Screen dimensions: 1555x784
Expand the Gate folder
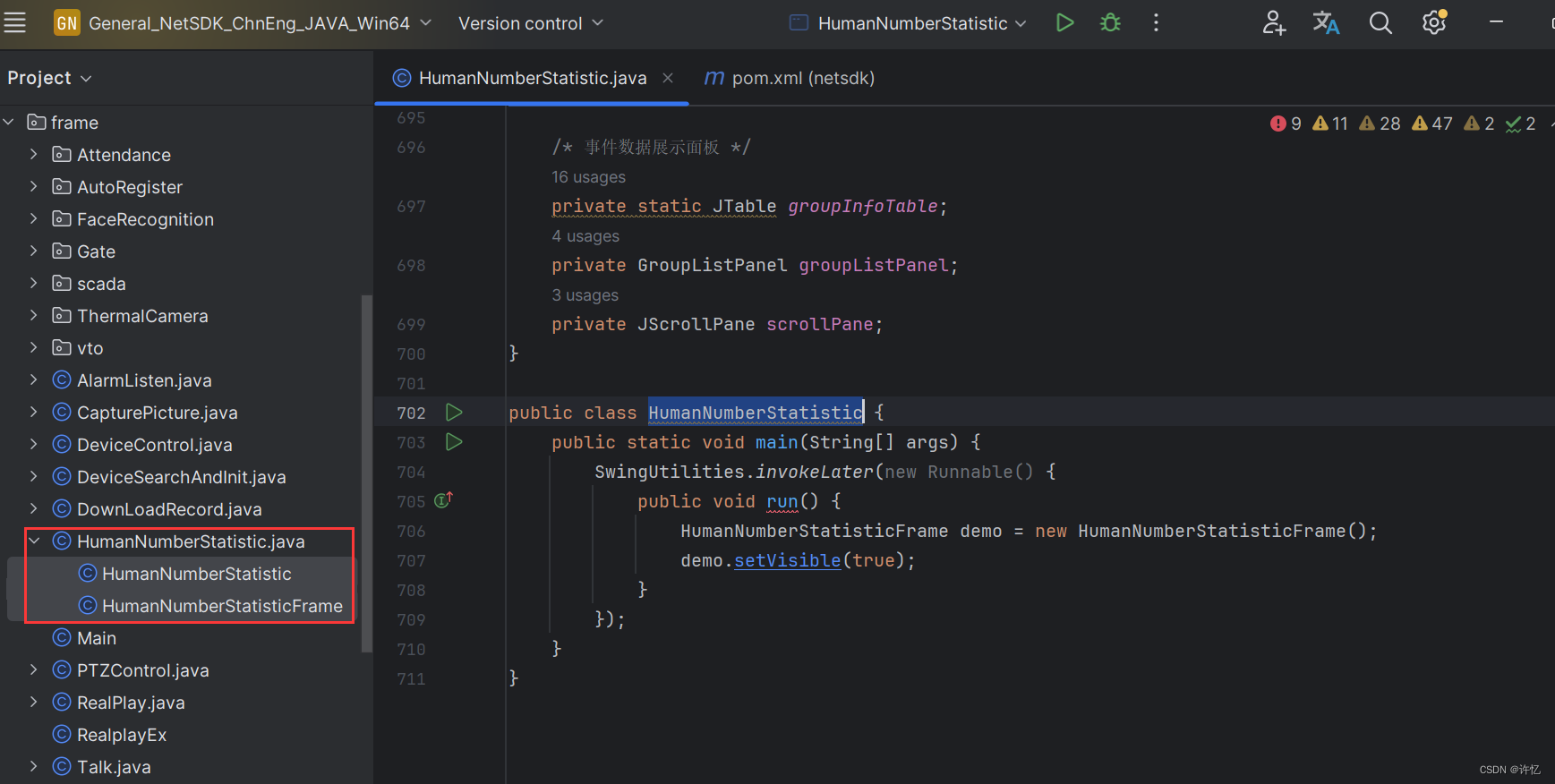click(34, 251)
